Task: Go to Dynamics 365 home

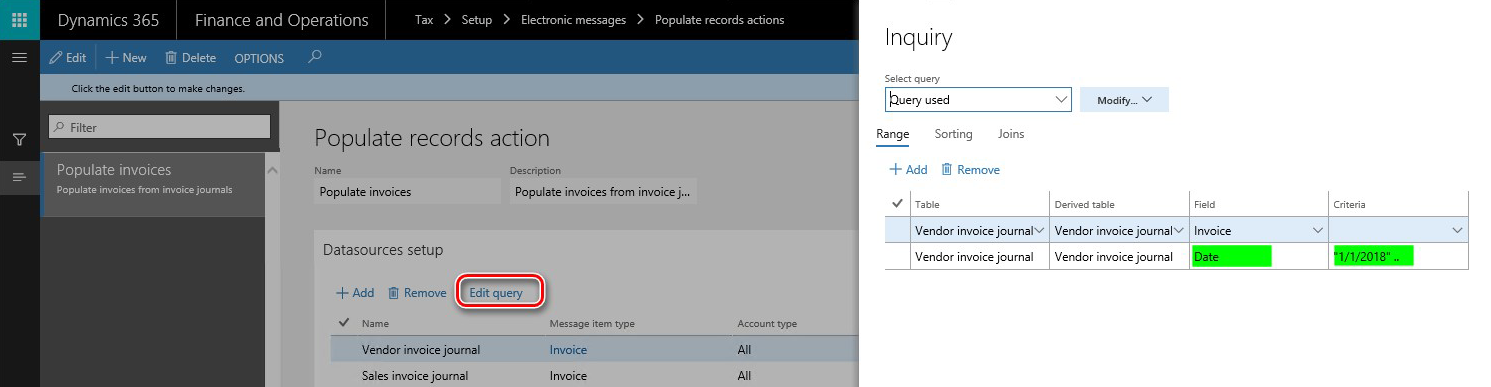Action: pos(108,20)
